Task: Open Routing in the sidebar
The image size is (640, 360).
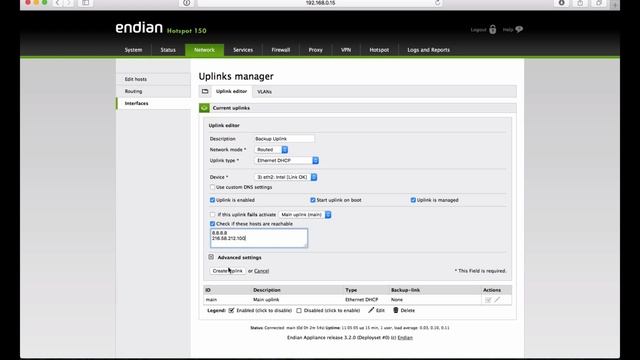Action: tap(153, 91)
